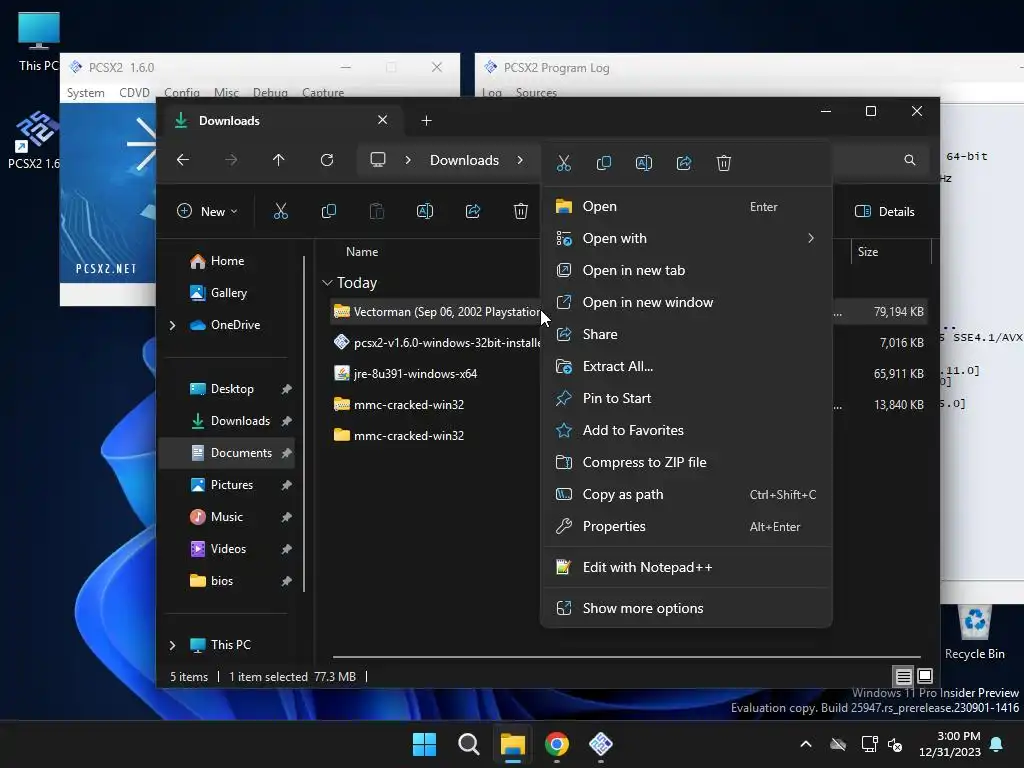The height and width of the screenshot is (768, 1024).
Task: Choose Open in new tab
Action: (x=686, y=270)
